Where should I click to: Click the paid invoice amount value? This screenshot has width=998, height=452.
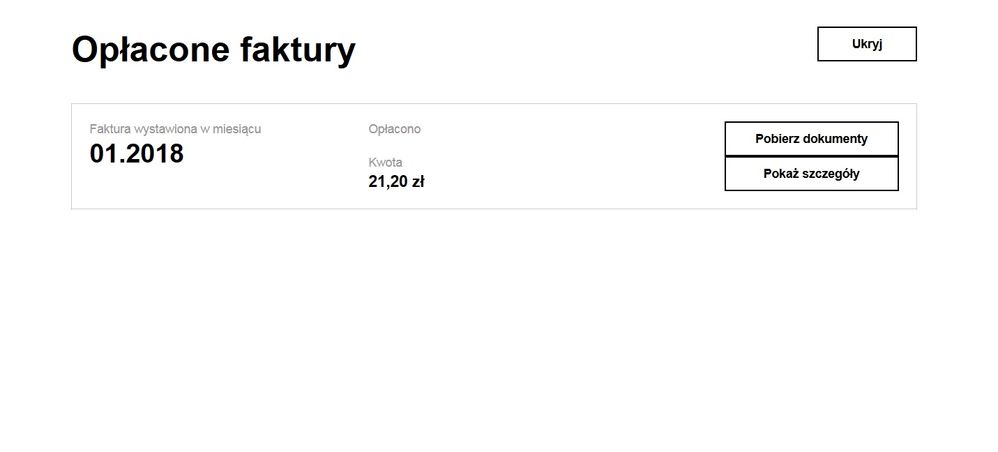click(396, 181)
